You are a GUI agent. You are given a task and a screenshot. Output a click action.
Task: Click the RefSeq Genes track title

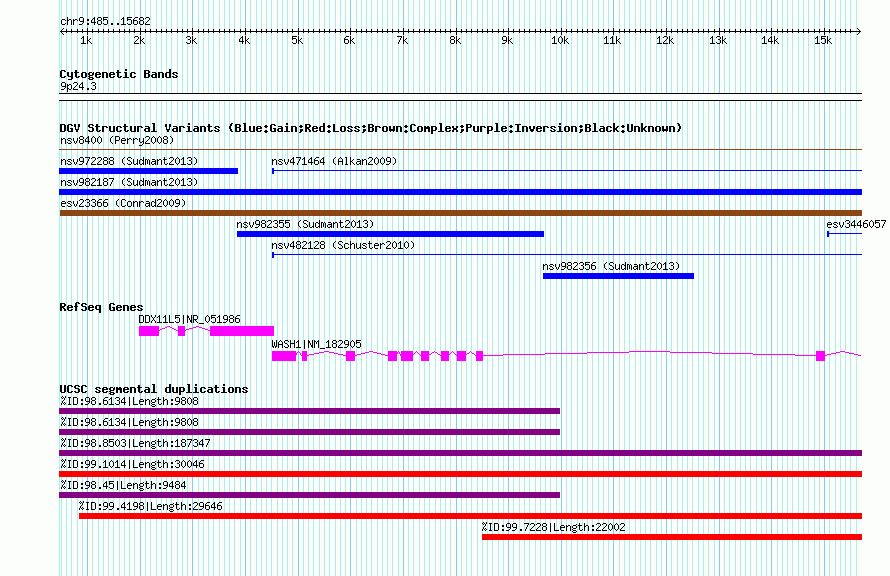(101, 307)
